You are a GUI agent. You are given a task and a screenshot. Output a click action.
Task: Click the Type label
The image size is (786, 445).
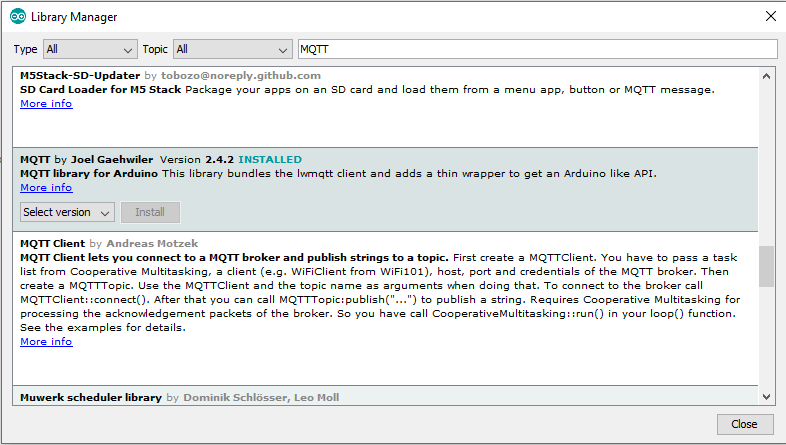[26, 49]
